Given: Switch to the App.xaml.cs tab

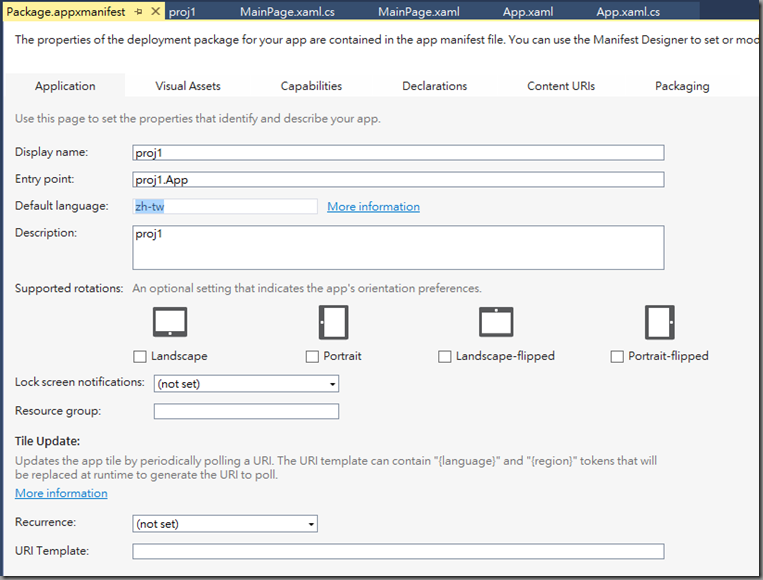Looking at the screenshot, I should (628, 12).
